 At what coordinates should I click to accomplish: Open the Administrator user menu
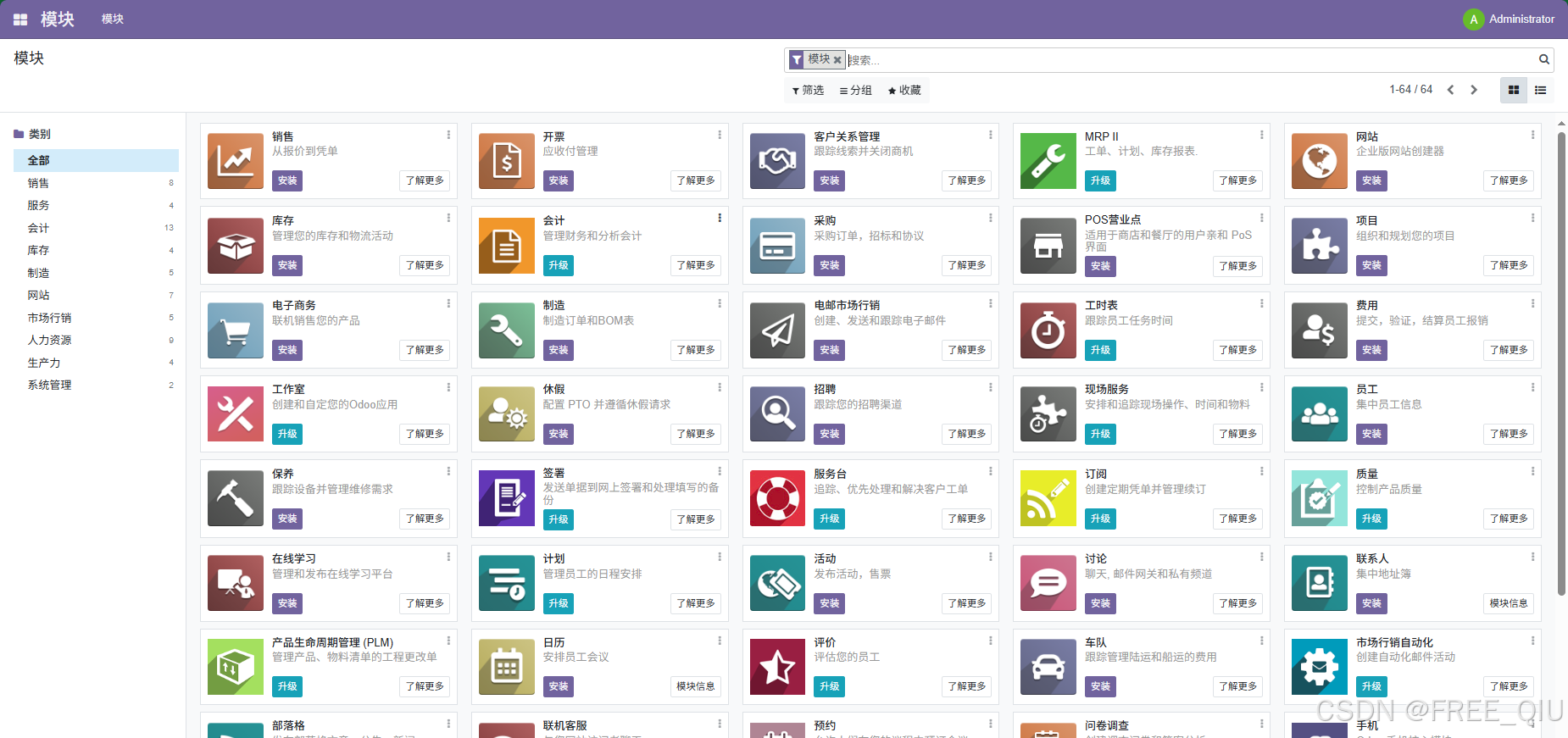pyautogui.click(x=1509, y=19)
